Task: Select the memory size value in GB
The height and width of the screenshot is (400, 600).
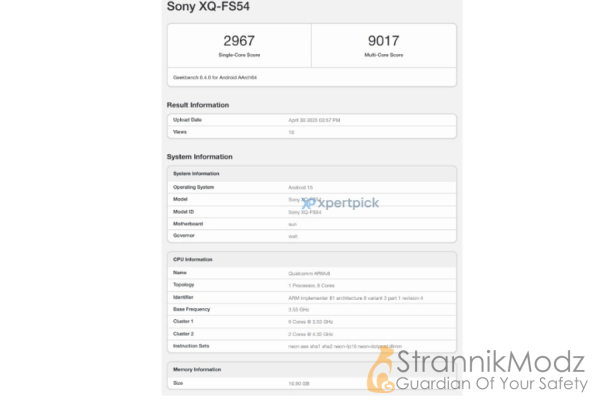Action: coord(298,383)
